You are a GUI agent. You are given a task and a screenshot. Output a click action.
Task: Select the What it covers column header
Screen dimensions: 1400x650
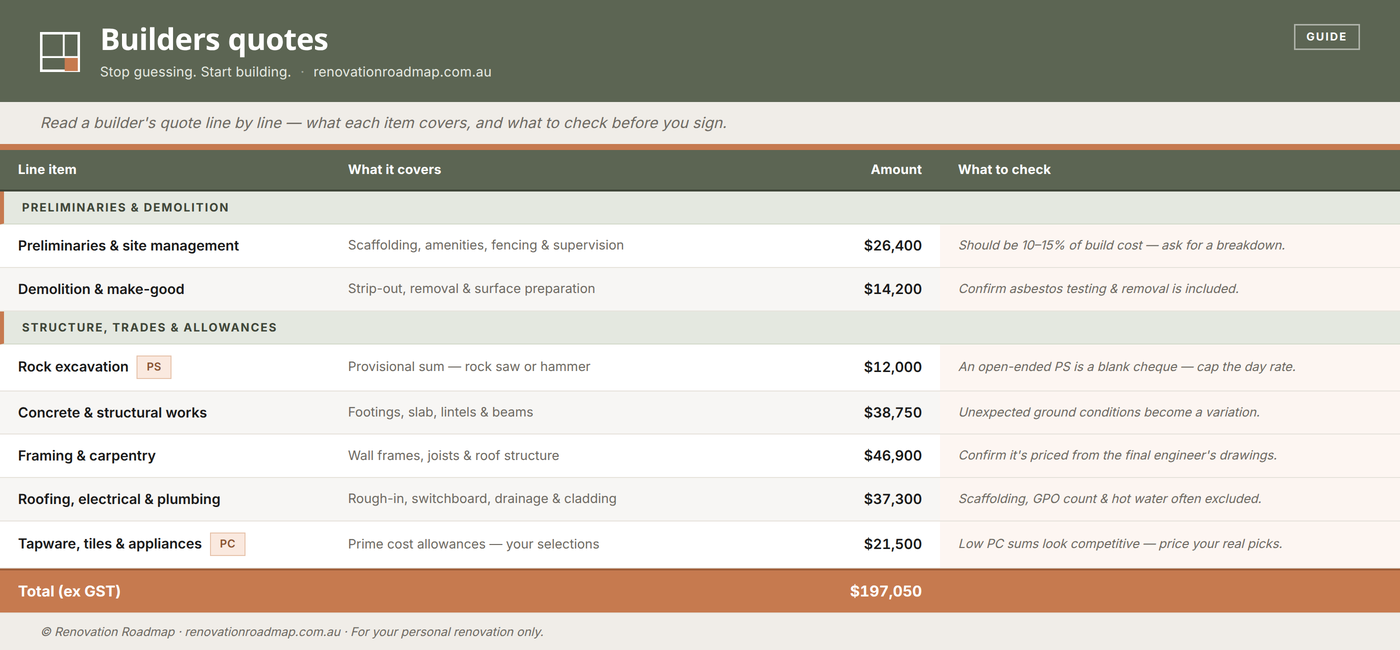coord(394,170)
